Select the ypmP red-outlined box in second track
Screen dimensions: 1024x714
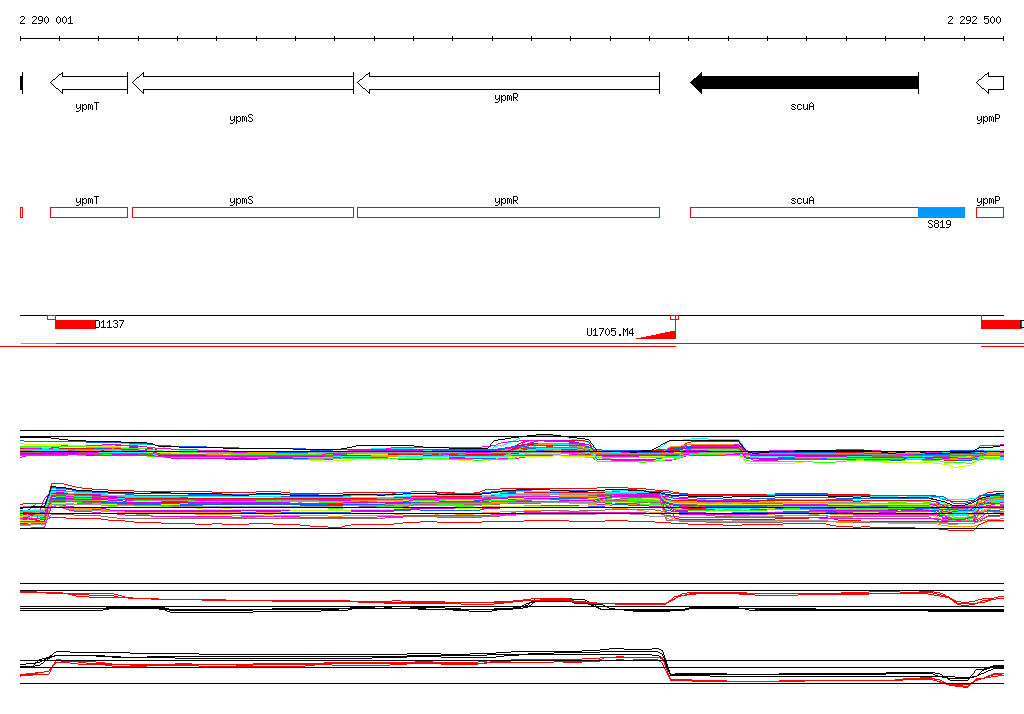(990, 212)
